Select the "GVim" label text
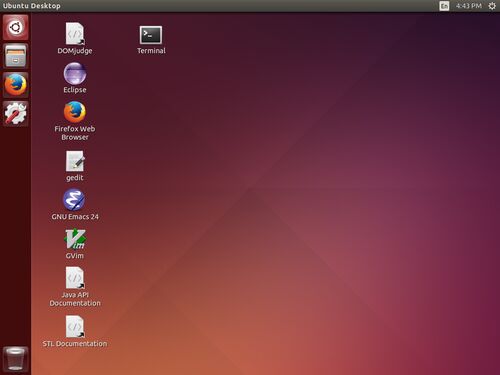 [75, 256]
